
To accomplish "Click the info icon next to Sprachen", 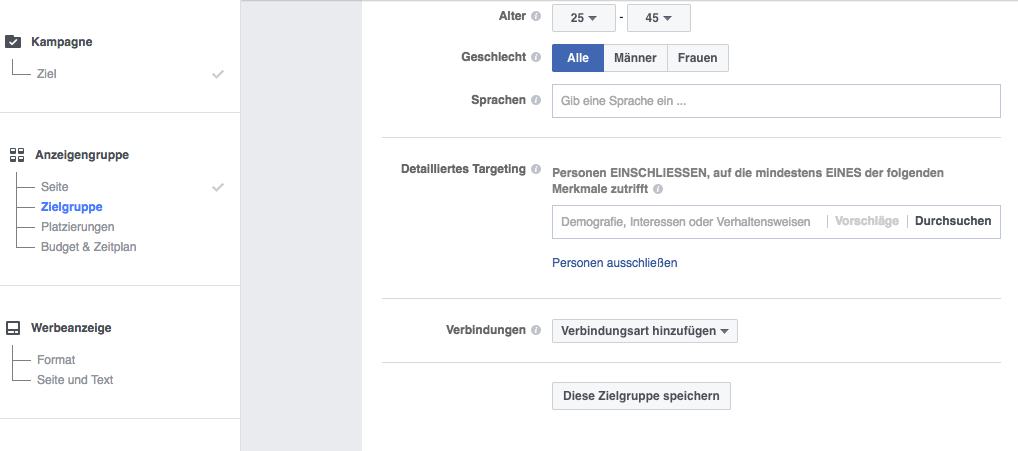I will click(536, 100).
